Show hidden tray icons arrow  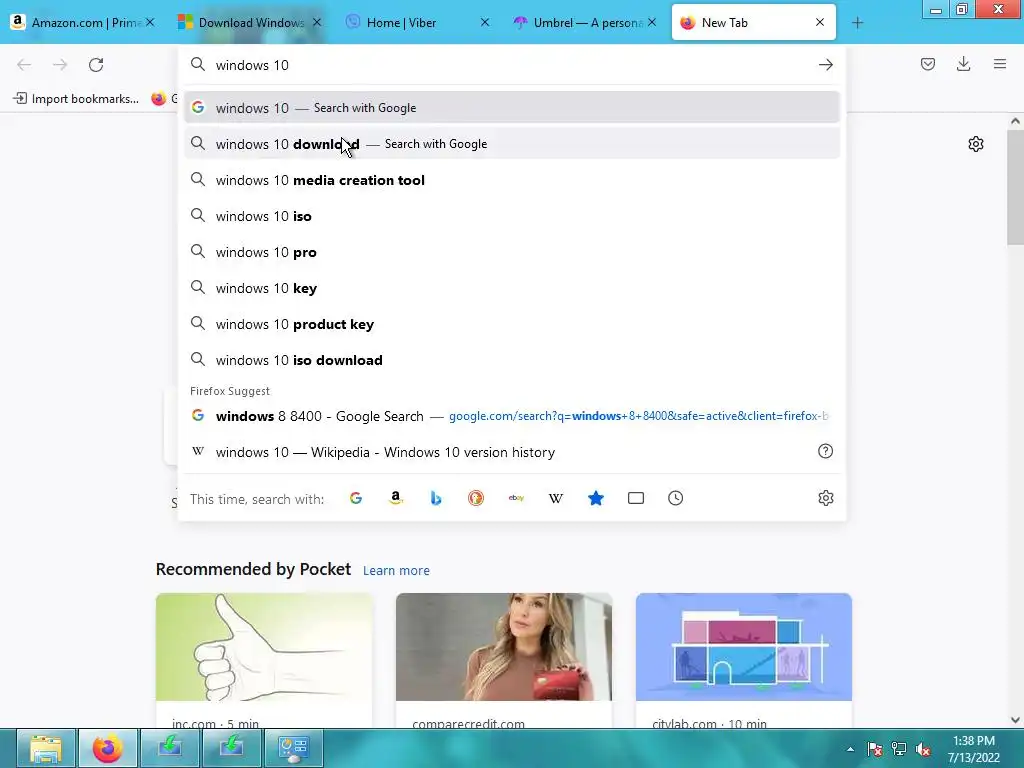click(850, 749)
